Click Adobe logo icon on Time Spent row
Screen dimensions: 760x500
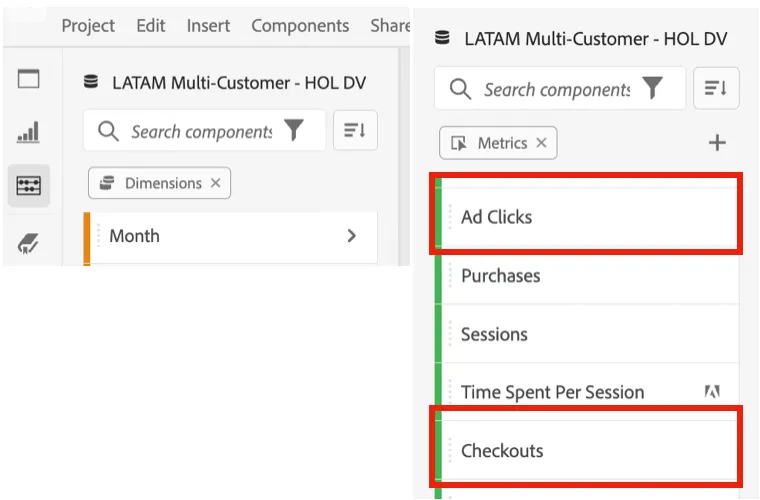(712, 391)
